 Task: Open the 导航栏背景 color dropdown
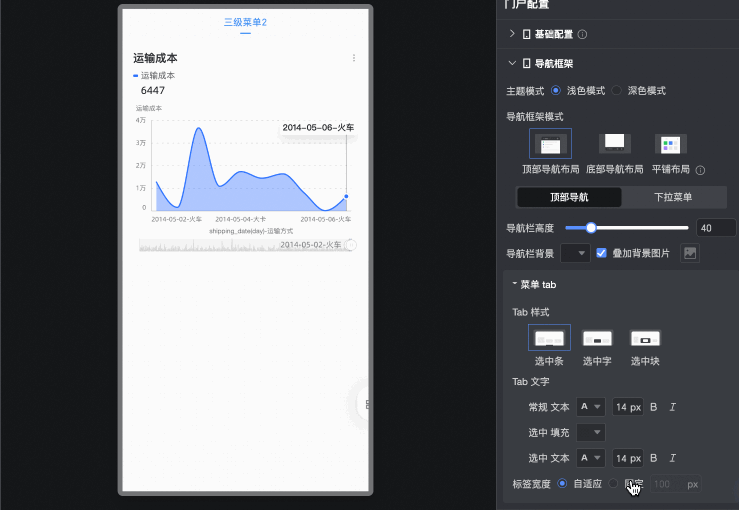click(x=575, y=253)
